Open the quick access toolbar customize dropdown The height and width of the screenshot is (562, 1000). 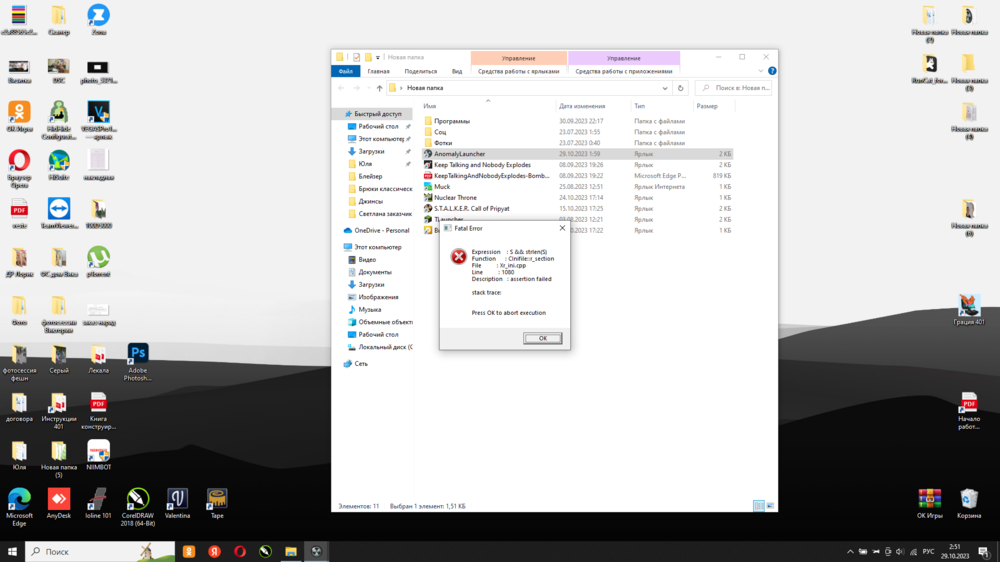[x=378, y=57]
